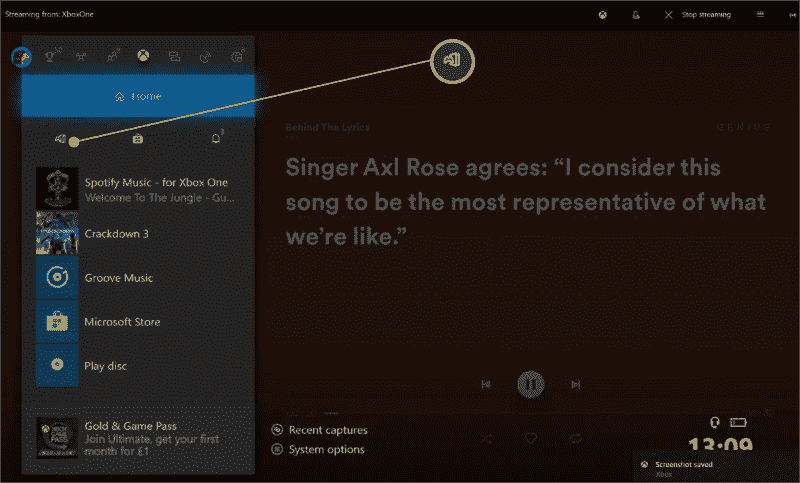The width and height of the screenshot is (800, 483).
Task: Click the Axl Rose lyrics quote text
Action: point(526,202)
